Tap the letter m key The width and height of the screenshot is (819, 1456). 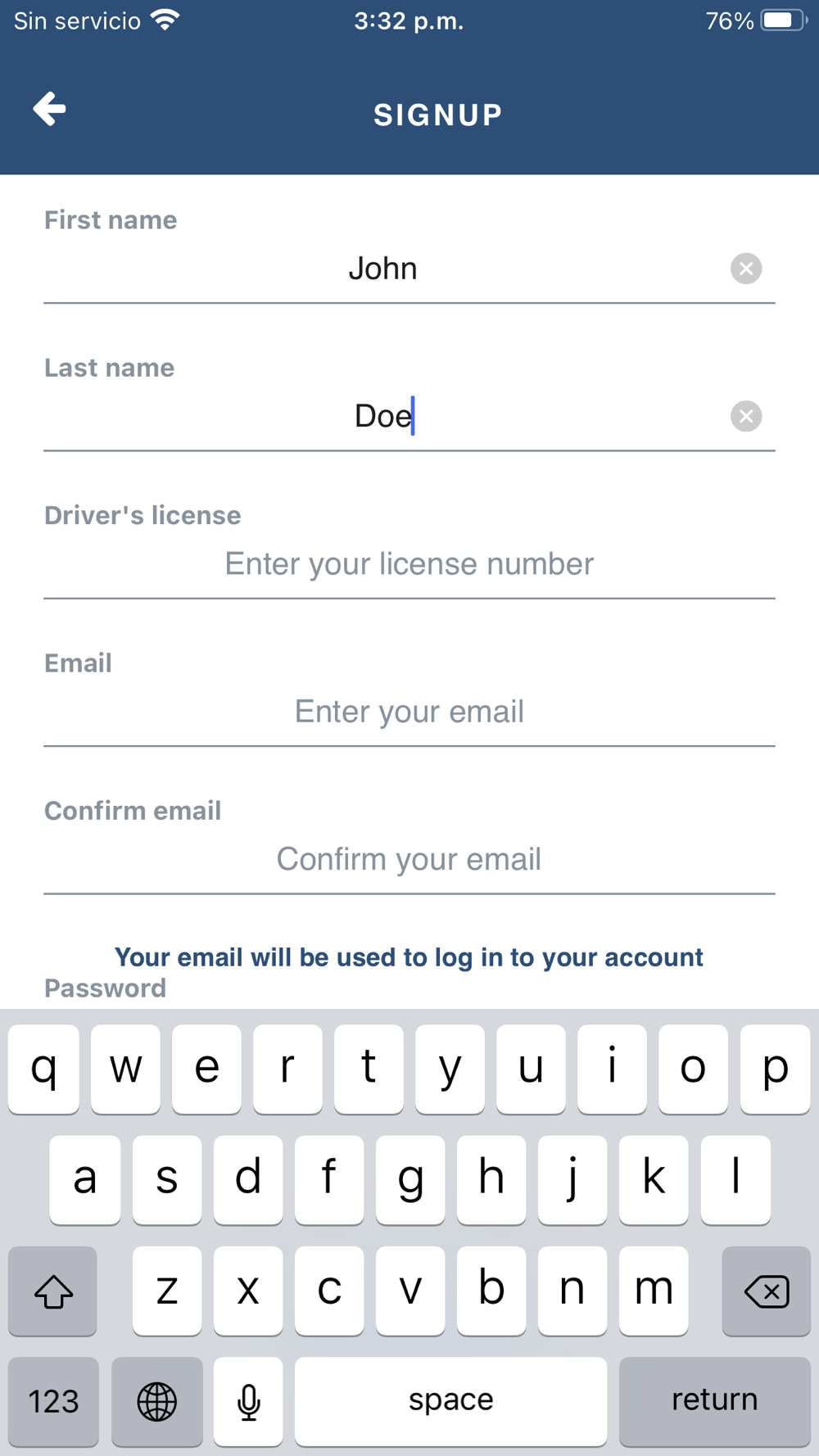(x=654, y=1291)
